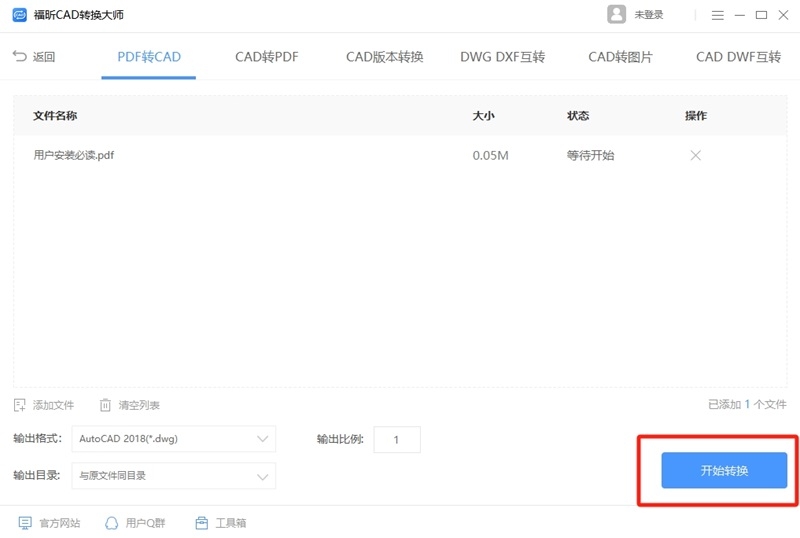Click the 清空列表 trash icon
Image resolution: width=800 pixels, height=538 pixels.
tap(105, 405)
